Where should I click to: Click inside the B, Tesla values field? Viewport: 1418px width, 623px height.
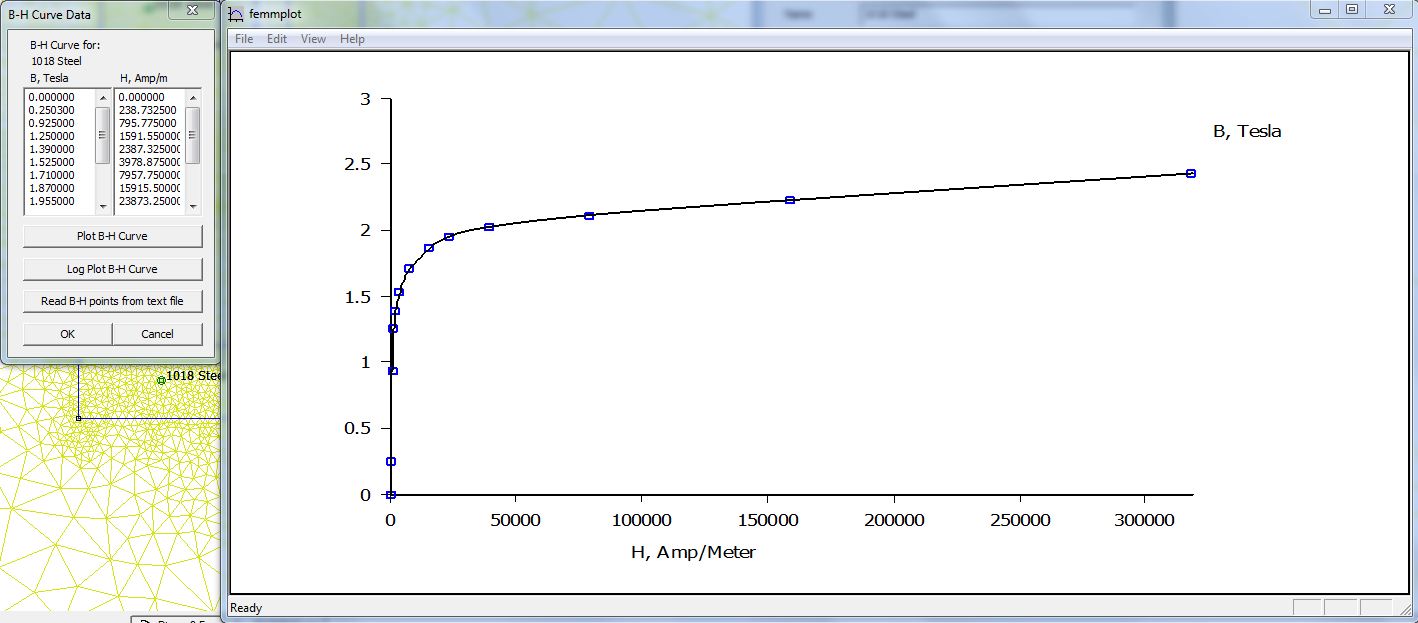tap(60, 150)
